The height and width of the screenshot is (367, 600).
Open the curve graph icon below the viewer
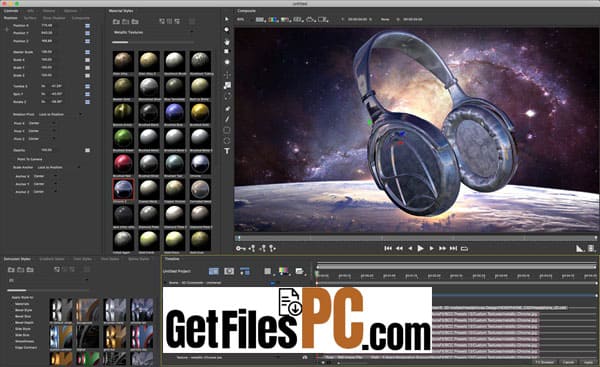(580, 249)
